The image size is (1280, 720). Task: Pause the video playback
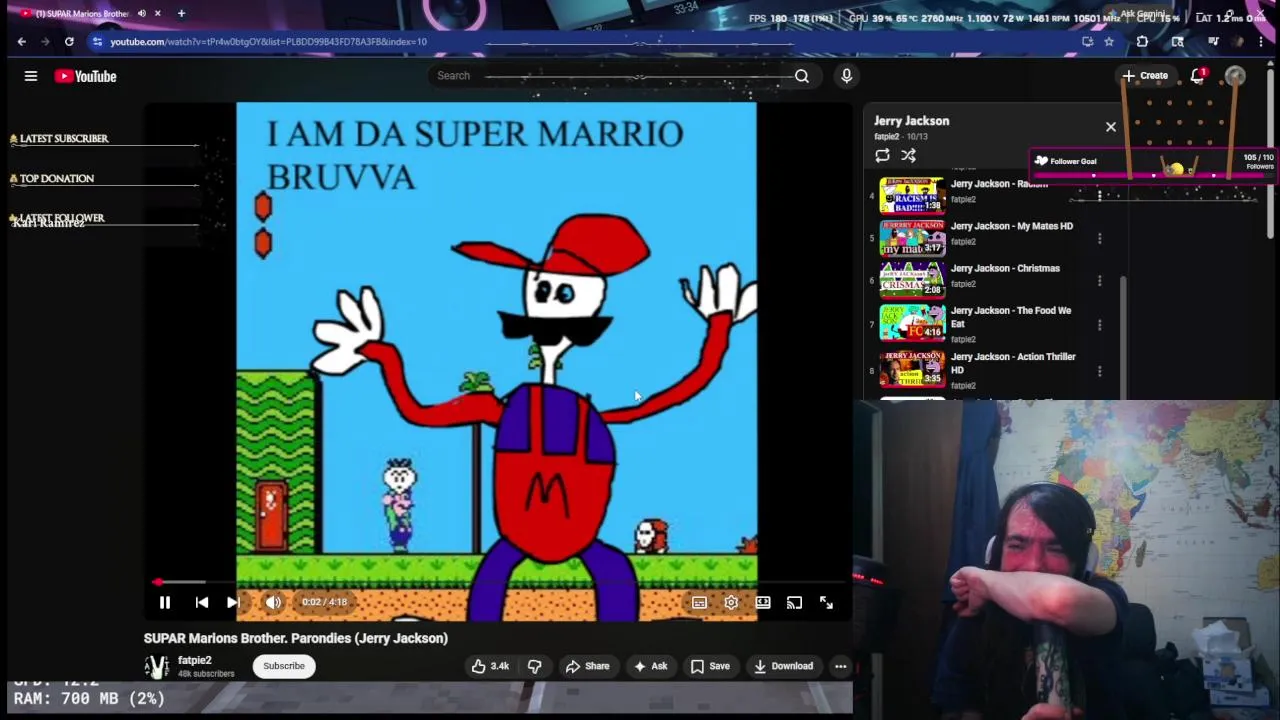coord(165,602)
